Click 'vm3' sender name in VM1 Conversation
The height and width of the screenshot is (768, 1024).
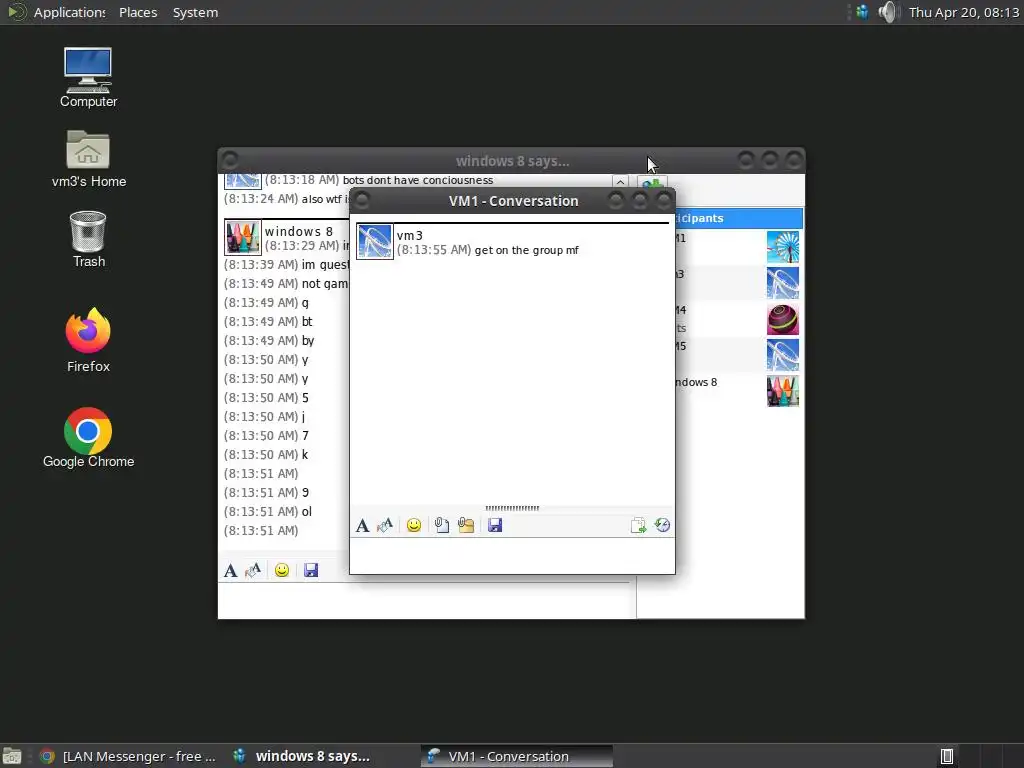point(409,235)
